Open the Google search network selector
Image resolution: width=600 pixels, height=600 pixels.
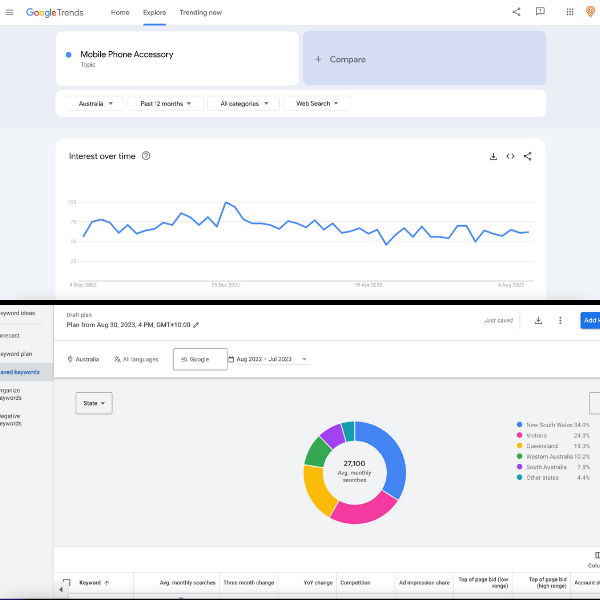pyautogui.click(x=200, y=359)
